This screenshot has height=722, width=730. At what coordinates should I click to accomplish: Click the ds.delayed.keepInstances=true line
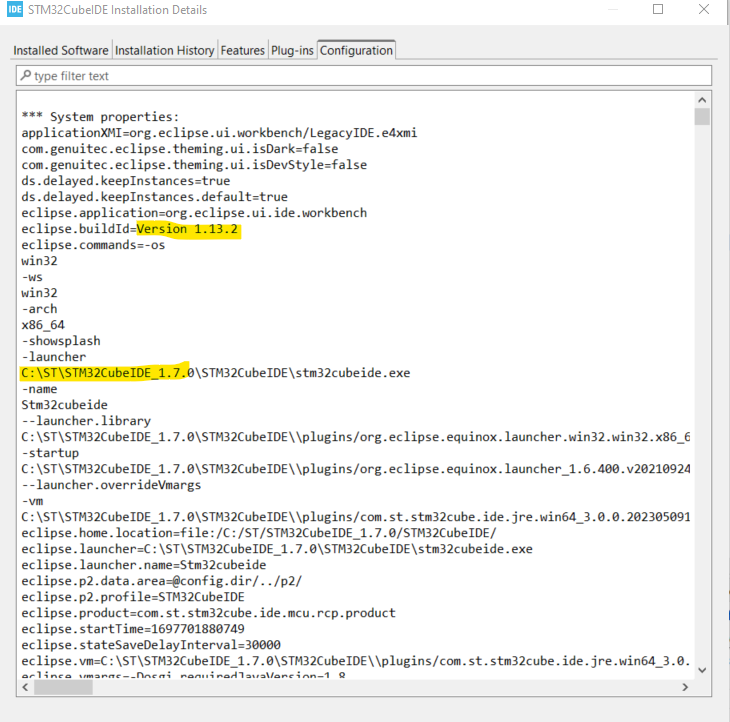(126, 181)
